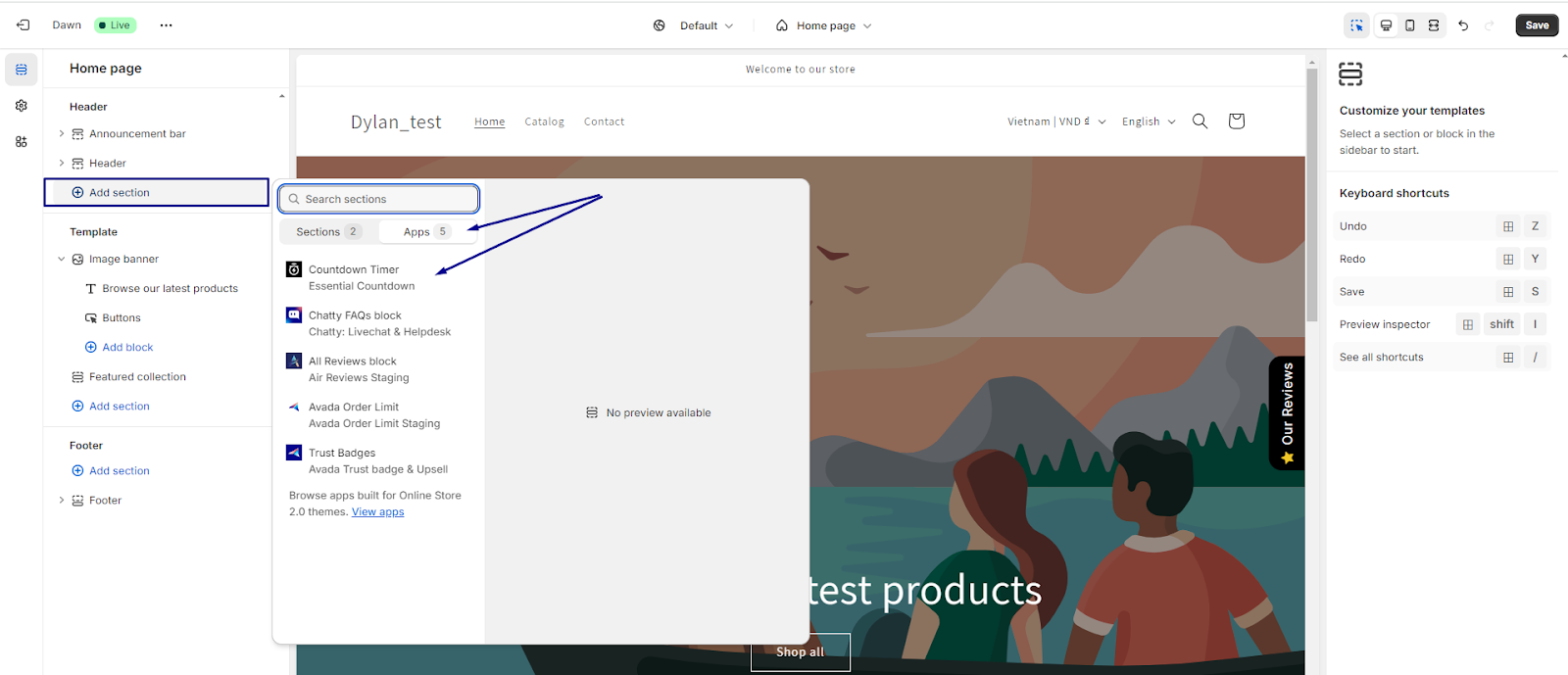Select the Featured collection section

[137, 377]
